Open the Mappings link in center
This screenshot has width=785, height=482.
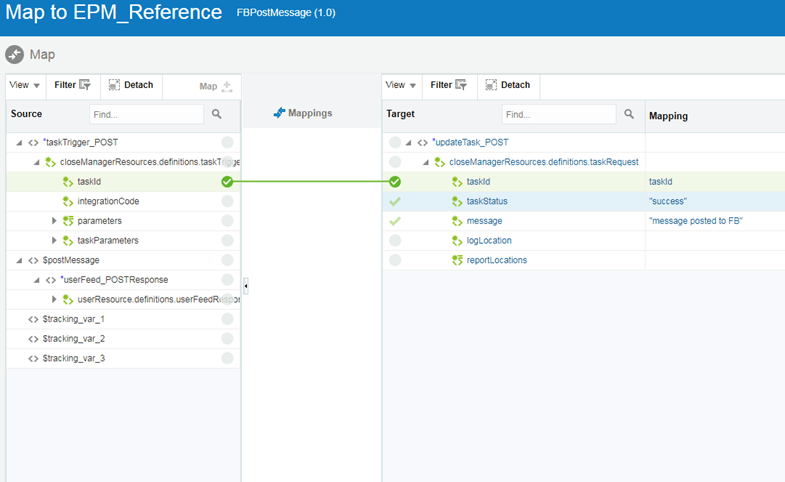pos(303,113)
